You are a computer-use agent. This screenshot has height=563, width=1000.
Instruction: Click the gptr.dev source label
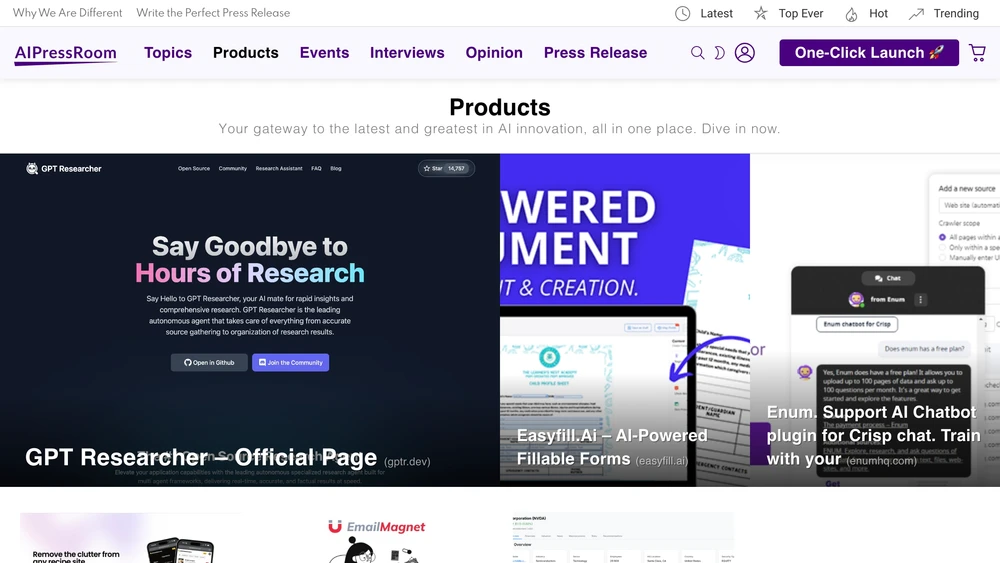[x=407, y=462]
